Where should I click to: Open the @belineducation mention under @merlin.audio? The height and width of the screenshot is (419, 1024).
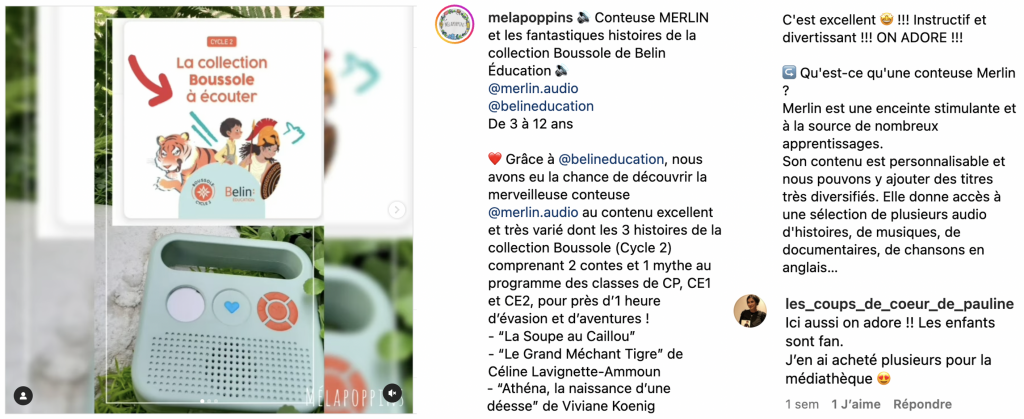pos(541,106)
